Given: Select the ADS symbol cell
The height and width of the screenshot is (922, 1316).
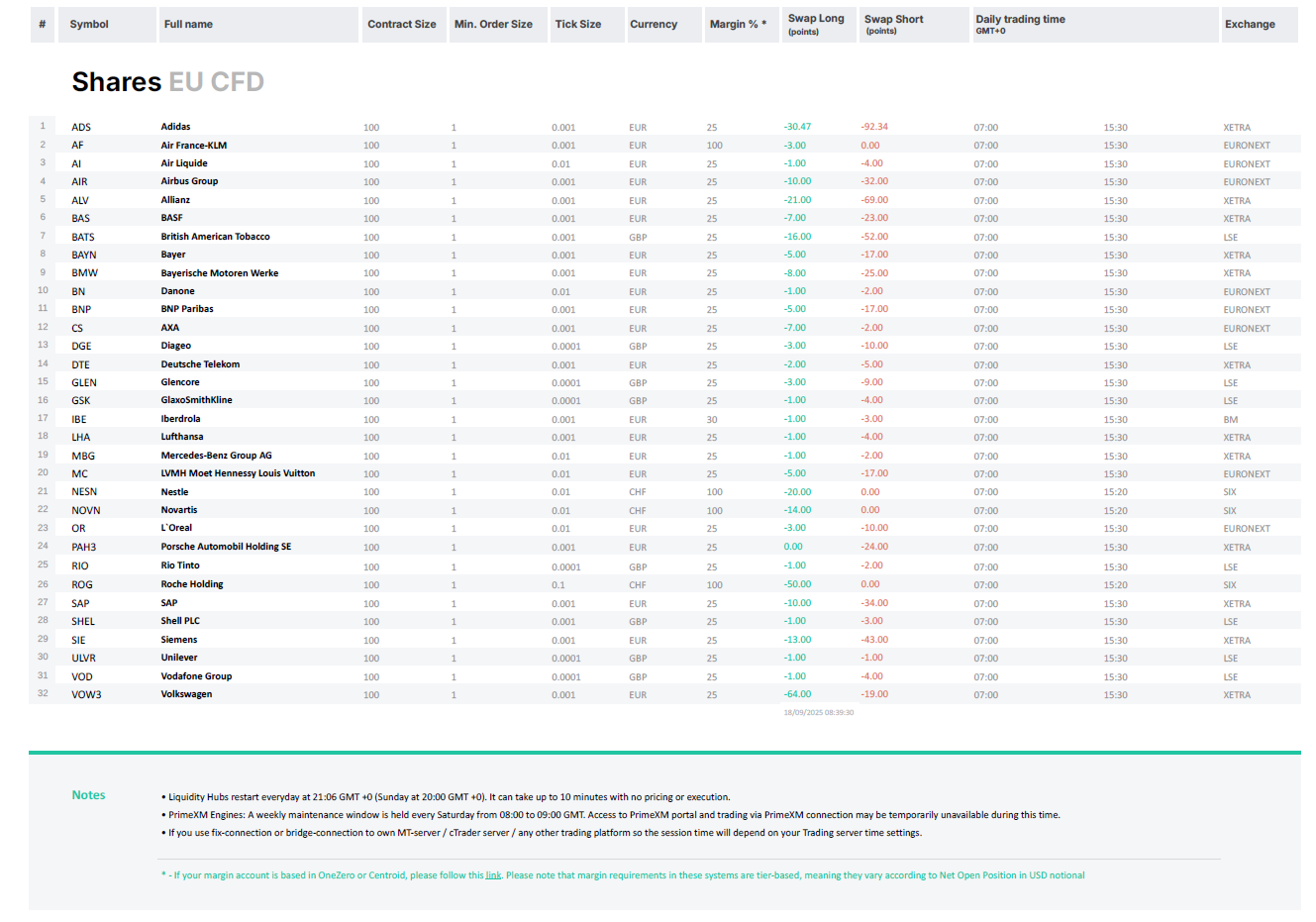Looking at the screenshot, I should [81, 128].
